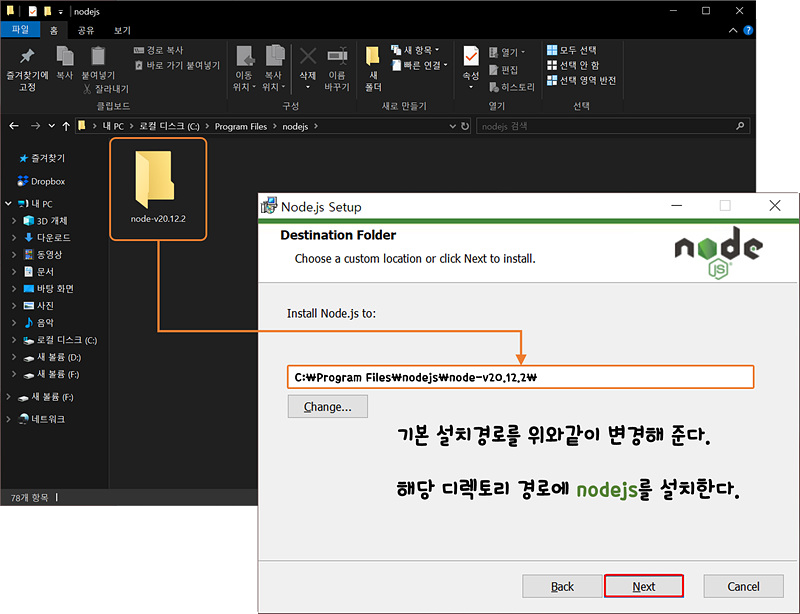The height and width of the screenshot is (614, 800).
Task: Click the install path field in Setup
Action: click(520, 377)
